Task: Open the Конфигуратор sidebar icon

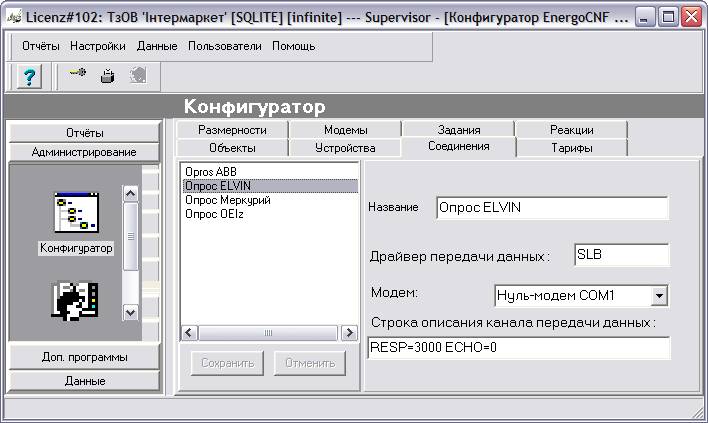Action: [x=76, y=213]
